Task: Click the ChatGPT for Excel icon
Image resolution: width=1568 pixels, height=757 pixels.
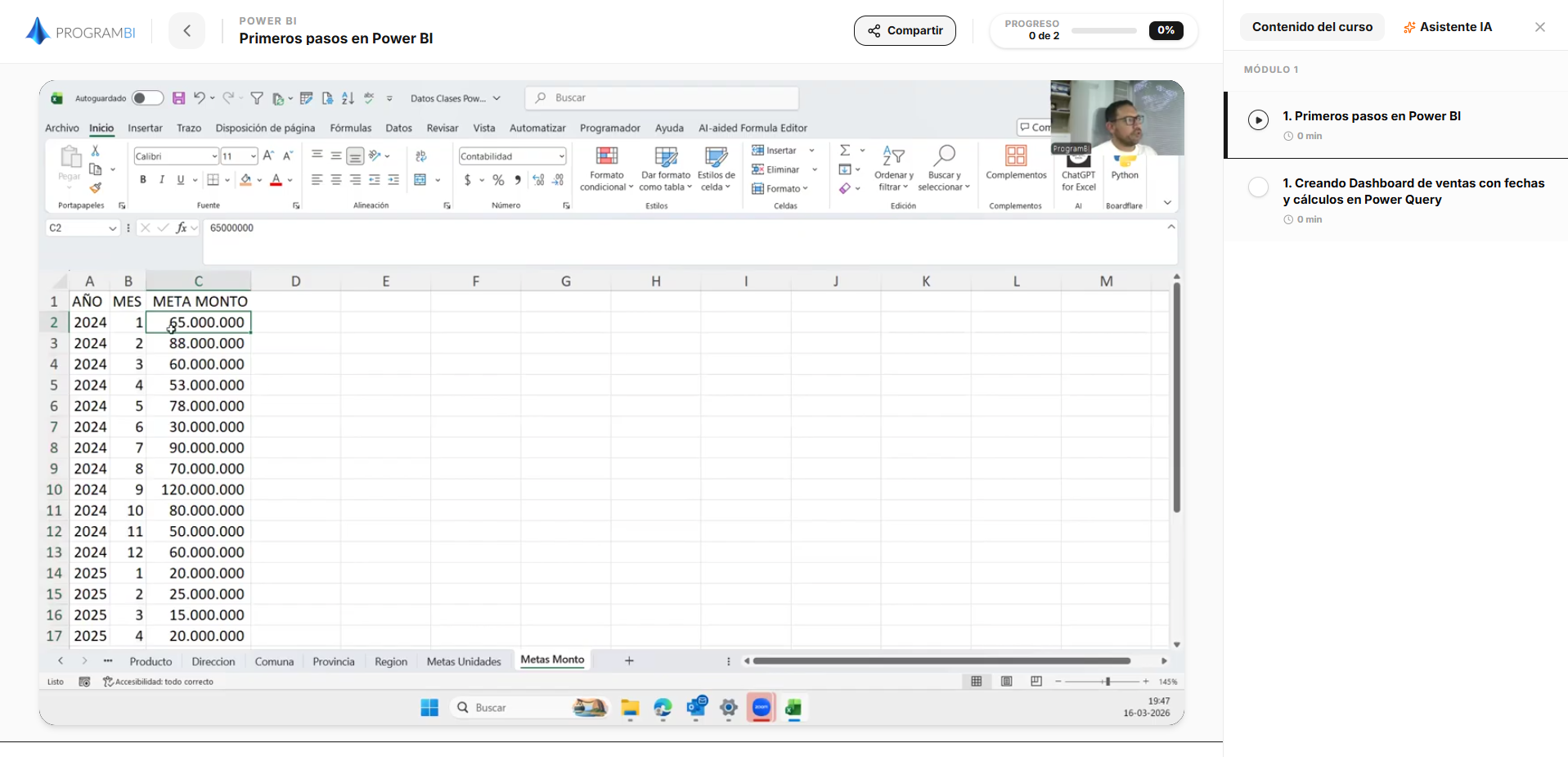Action: click(1078, 161)
